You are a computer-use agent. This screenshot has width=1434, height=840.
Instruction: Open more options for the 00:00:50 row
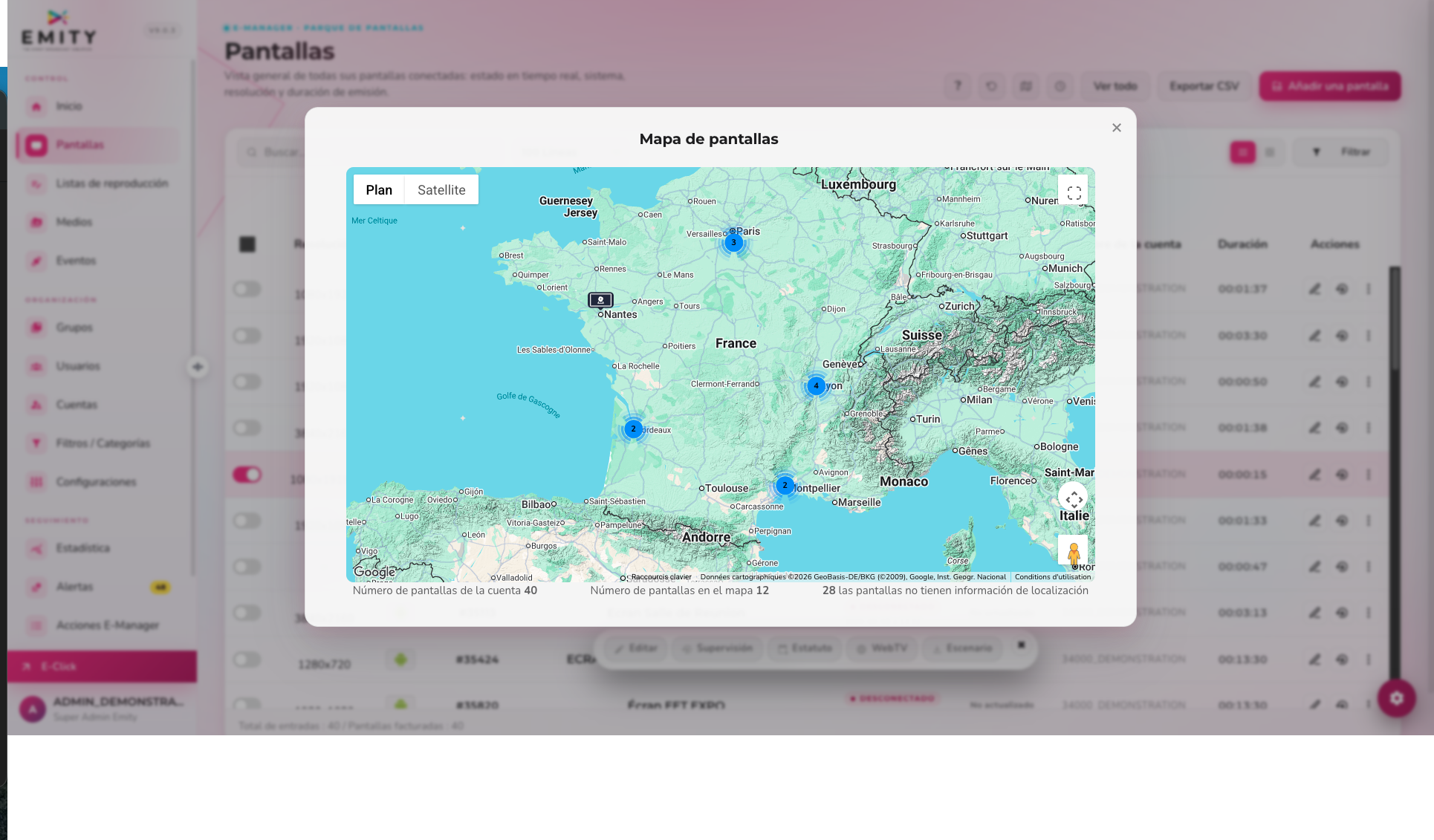click(x=1368, y=382)
